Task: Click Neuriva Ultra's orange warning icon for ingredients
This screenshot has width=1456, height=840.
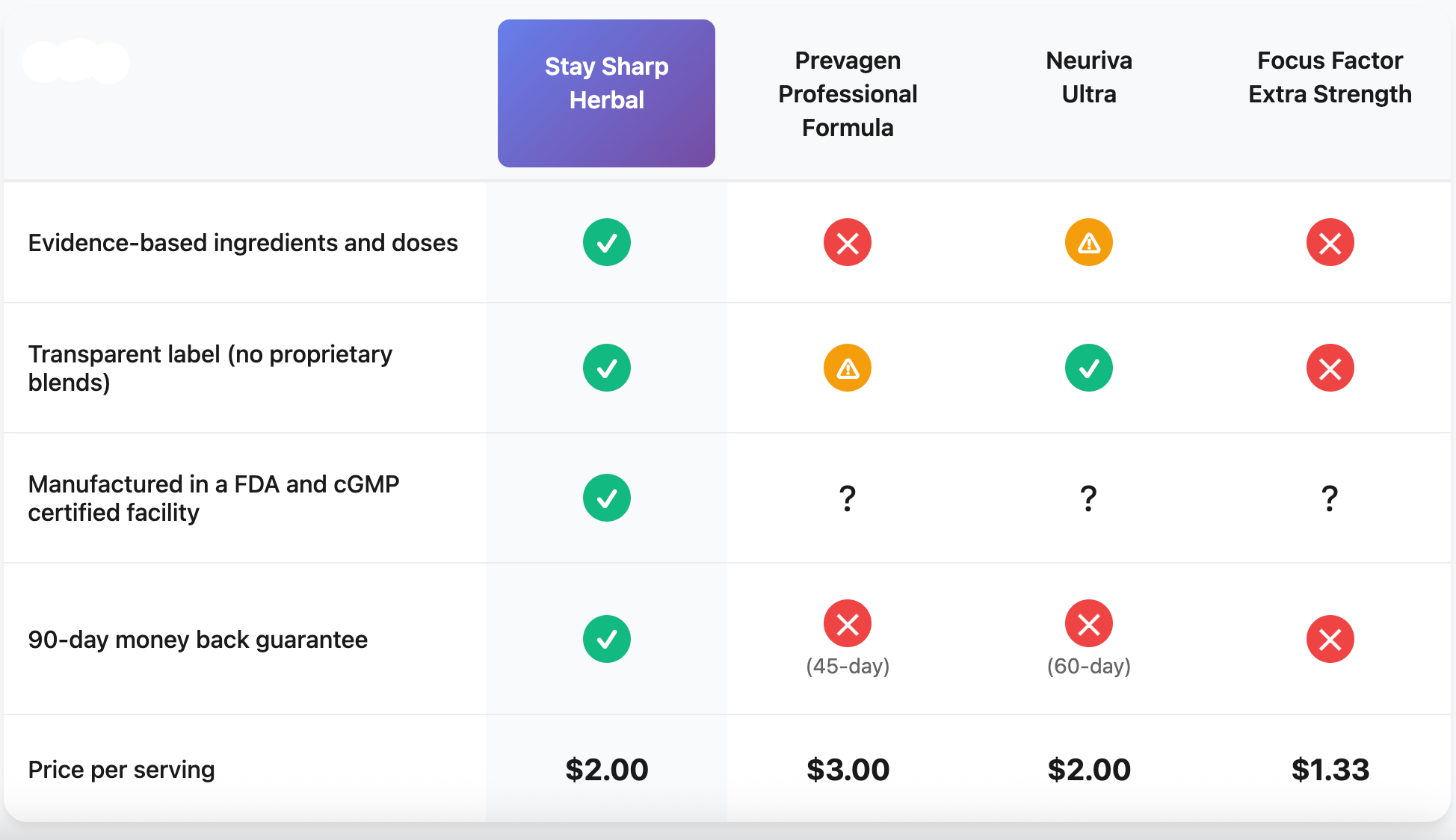Action: [x=1088, y=242]
